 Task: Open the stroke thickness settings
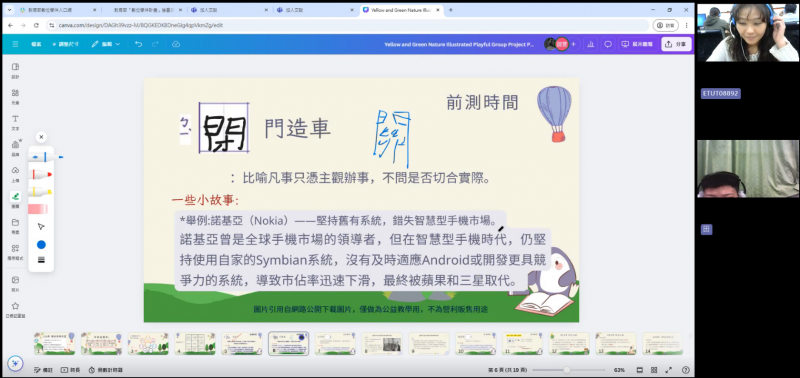point(41,260)
